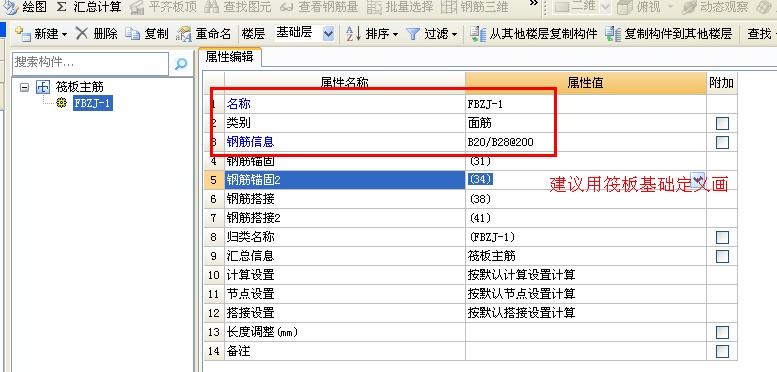Click the 按默认搭接设置计算 cell
Image resolution: width=777 pixels, height=372 pixels.
tap(586, 313)
